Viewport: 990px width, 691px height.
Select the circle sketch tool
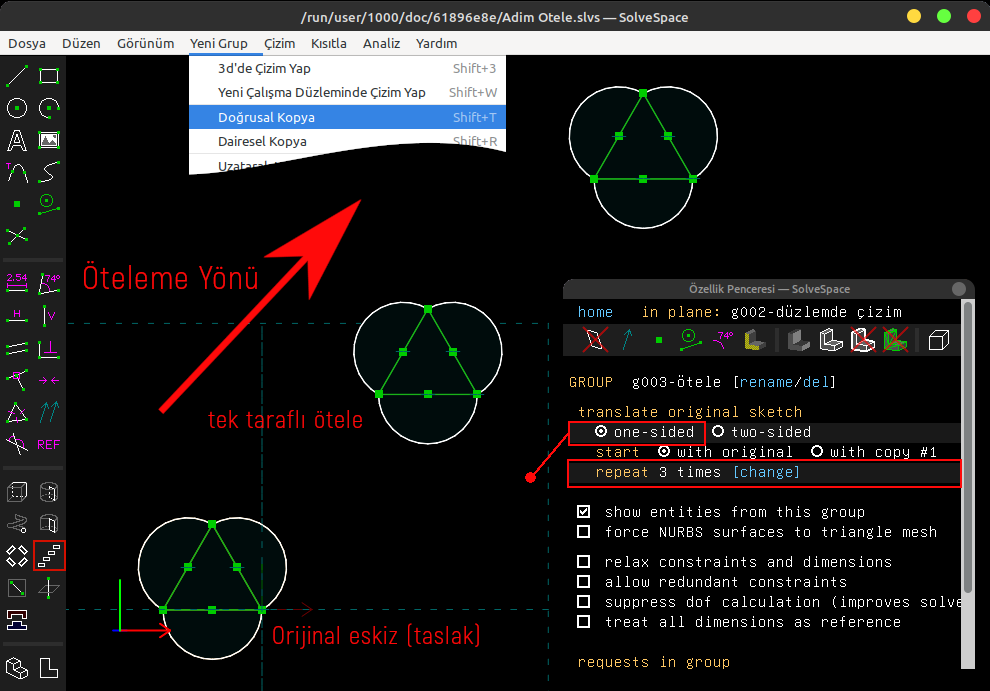pyautogui.click(x=17, y=108)
